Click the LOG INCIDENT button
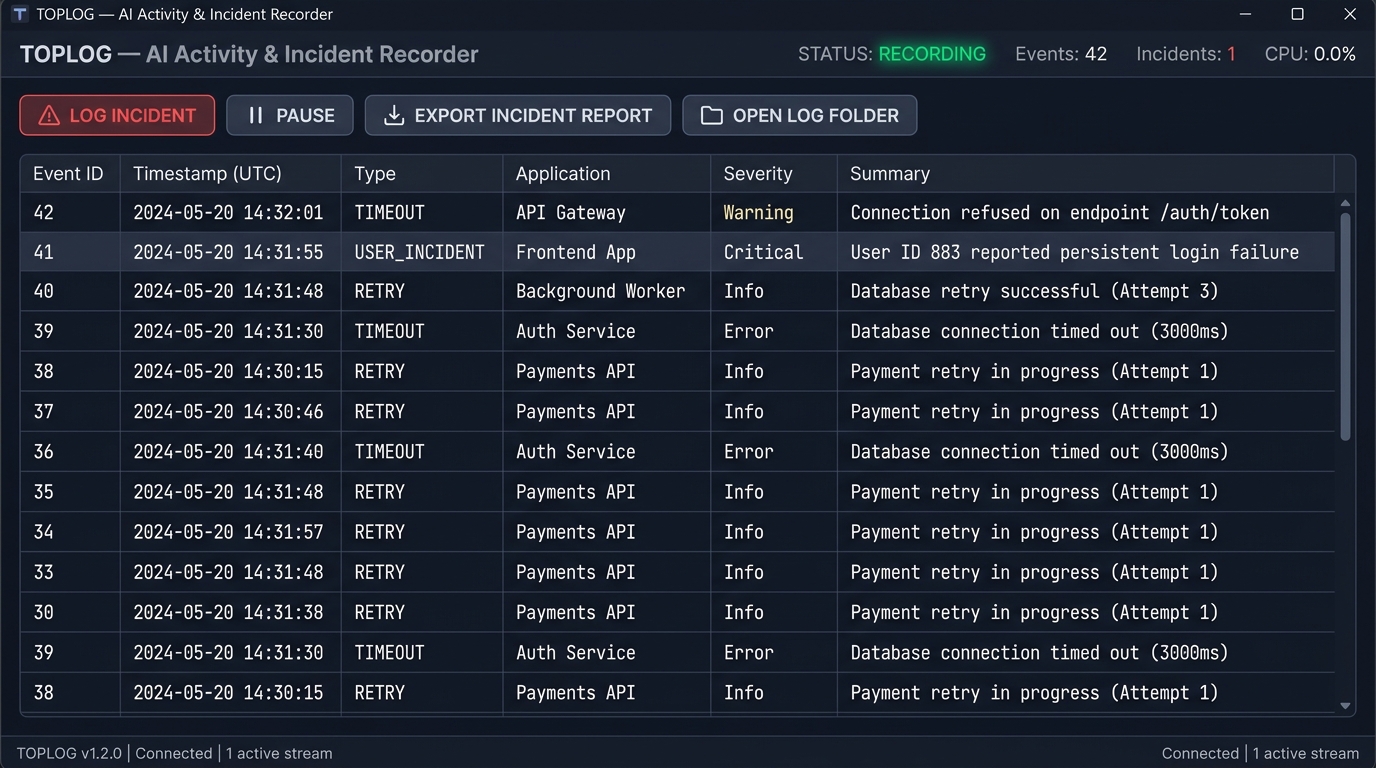 [117, 115]
